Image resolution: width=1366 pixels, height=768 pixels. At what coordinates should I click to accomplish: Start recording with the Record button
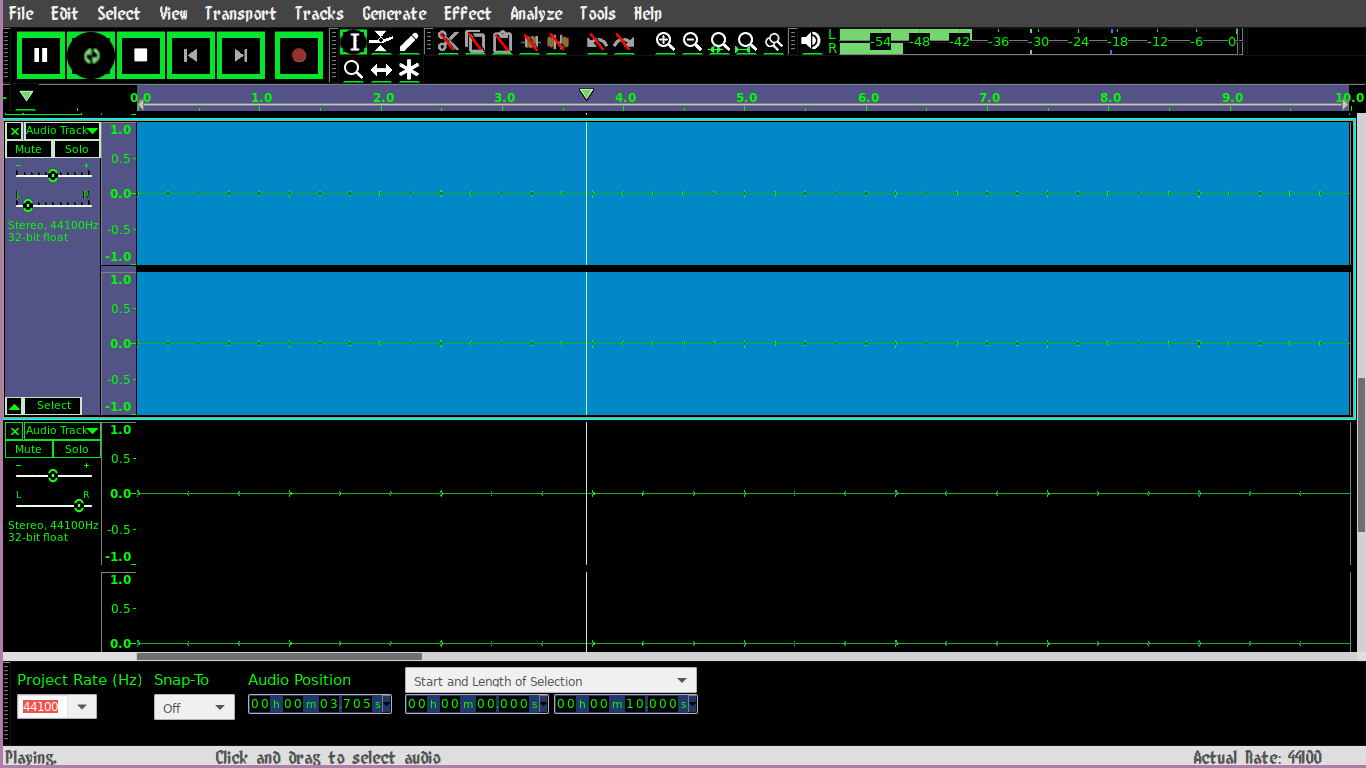(298, 55)
